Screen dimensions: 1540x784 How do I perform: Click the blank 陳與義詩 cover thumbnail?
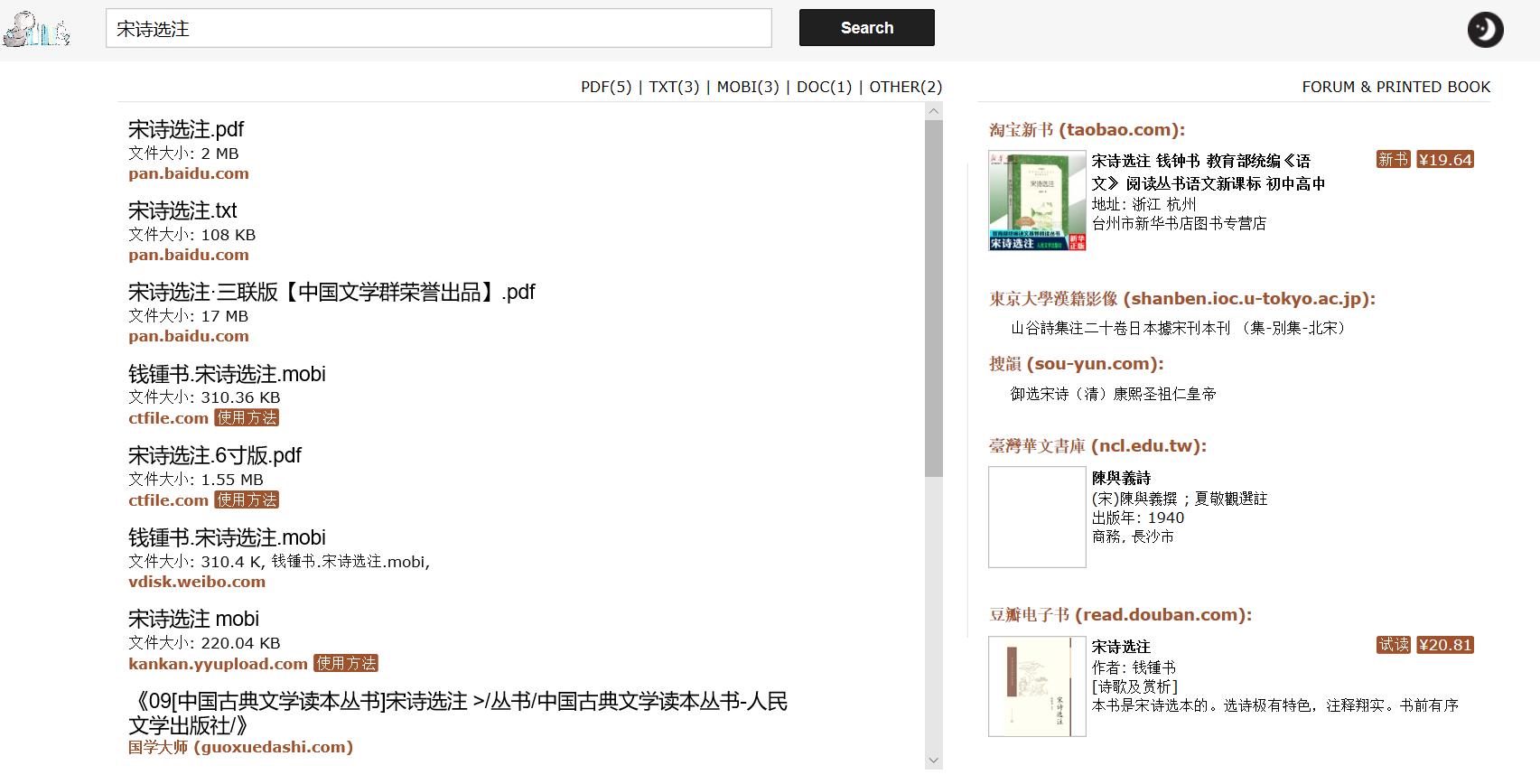tap(1037, 517)
